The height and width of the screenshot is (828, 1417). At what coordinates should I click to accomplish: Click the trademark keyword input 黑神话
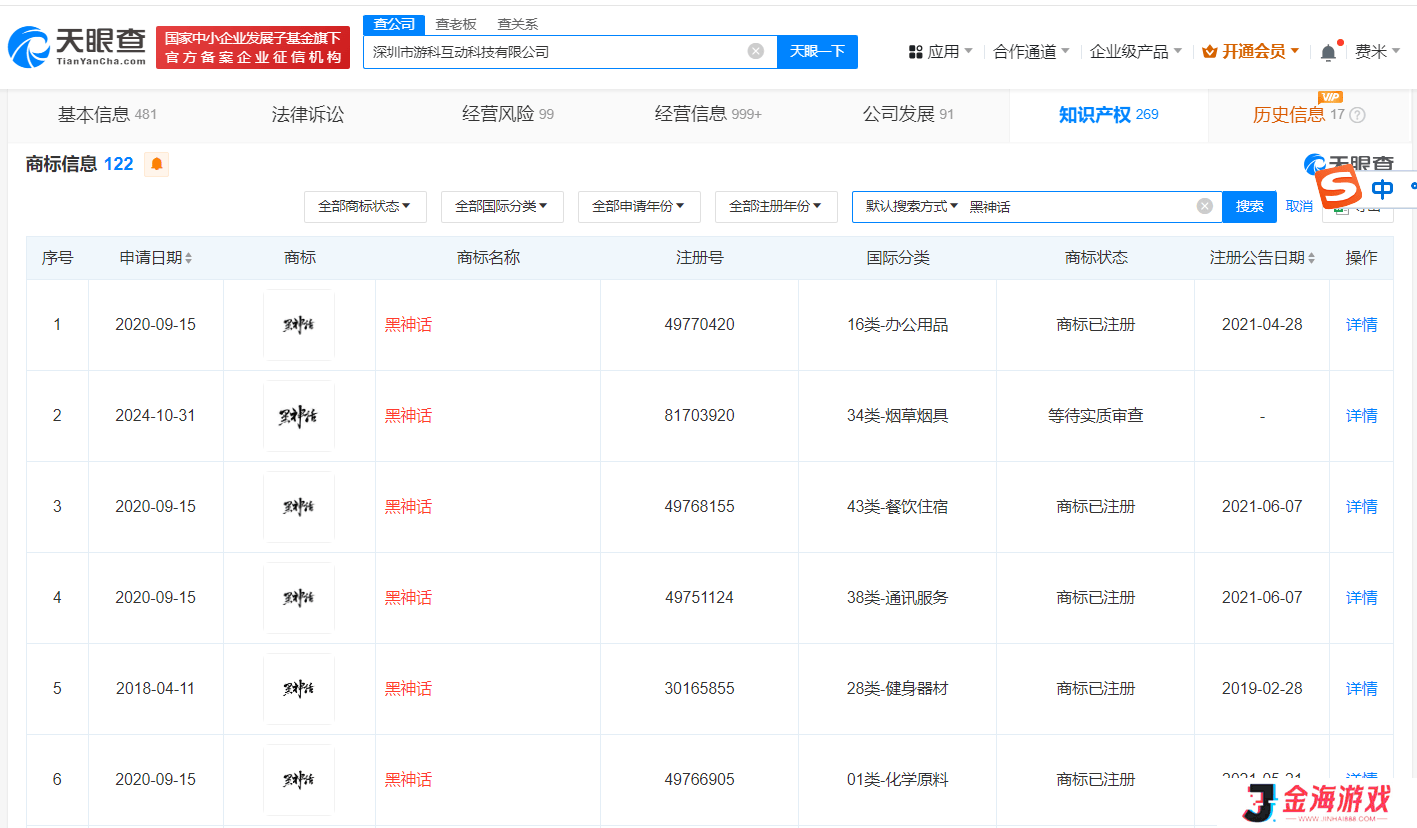(x=1080, y=206)
